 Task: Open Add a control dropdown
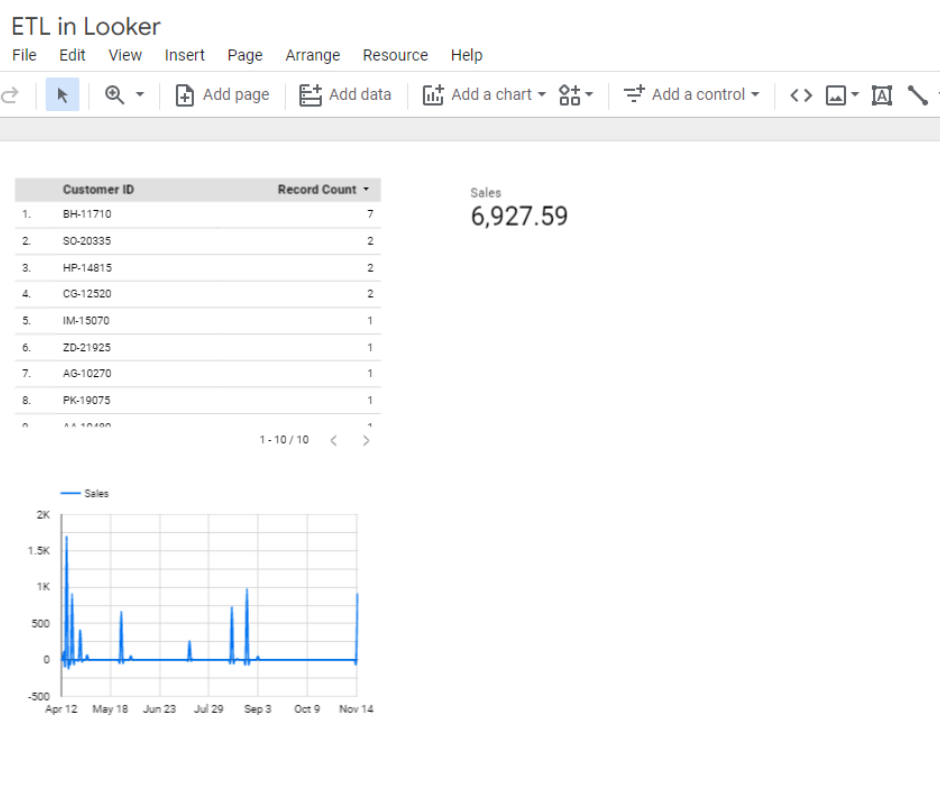pos(692,95)
